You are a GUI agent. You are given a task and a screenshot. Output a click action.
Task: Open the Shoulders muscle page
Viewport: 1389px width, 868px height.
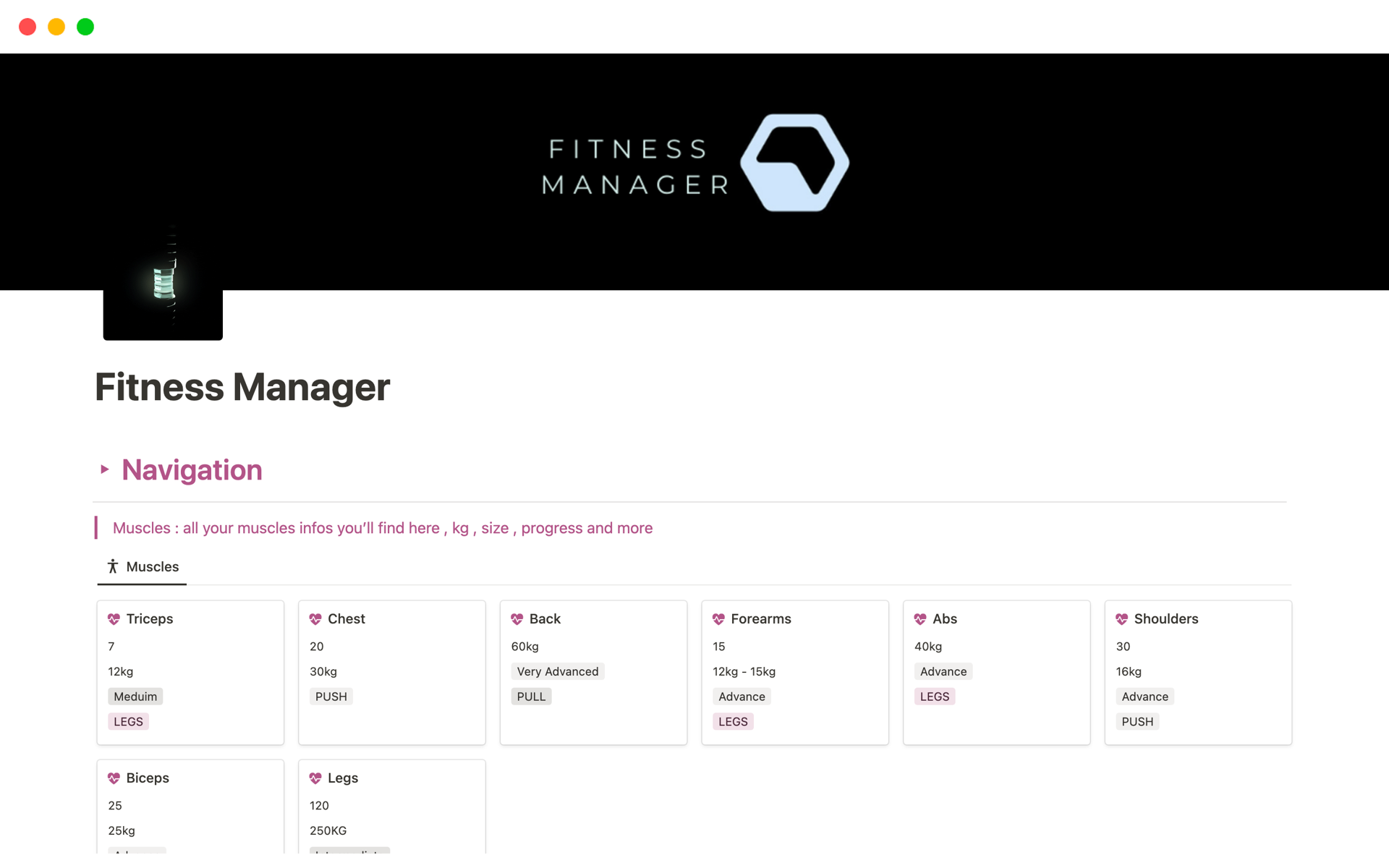click(1165, 619)
